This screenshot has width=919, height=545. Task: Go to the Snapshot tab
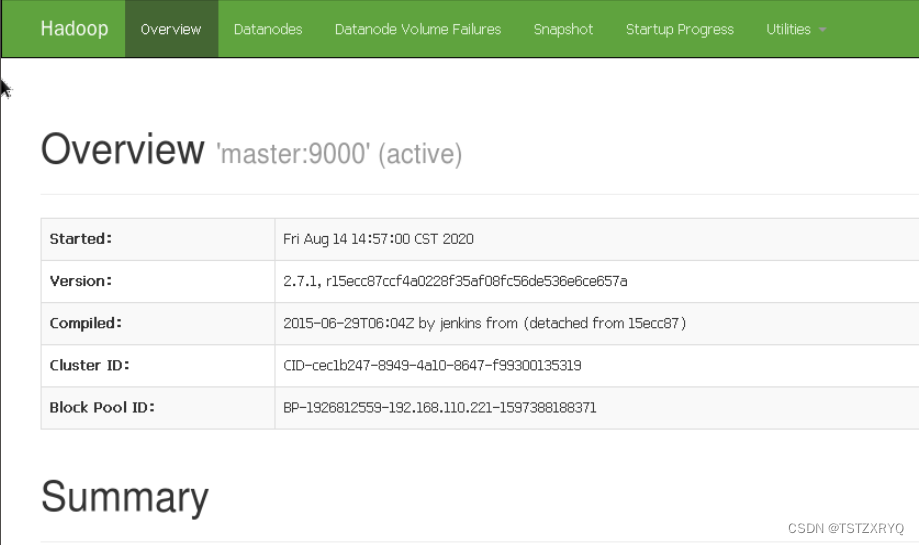point(563,29)
